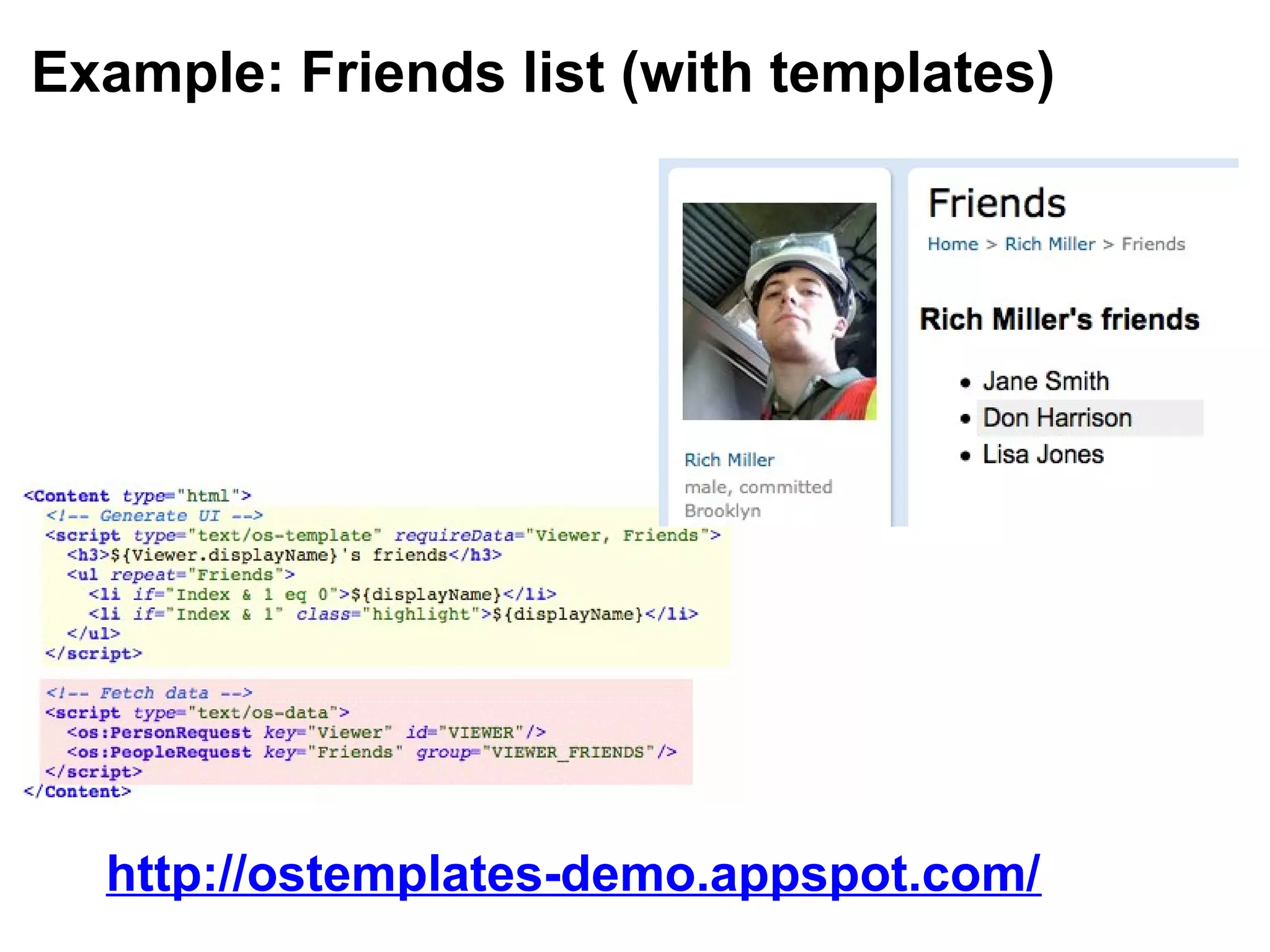Viewport: 1270px width, 952px height.
Task: Click the script type="text/os-template" line
Action: [383, 535]
